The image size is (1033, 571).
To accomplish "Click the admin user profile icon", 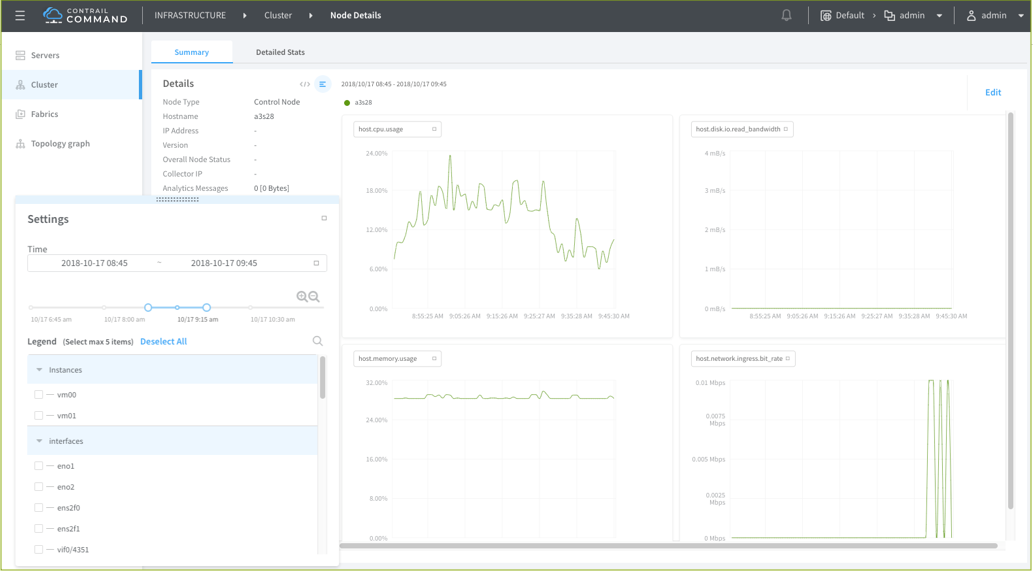I will click(971, 15).
